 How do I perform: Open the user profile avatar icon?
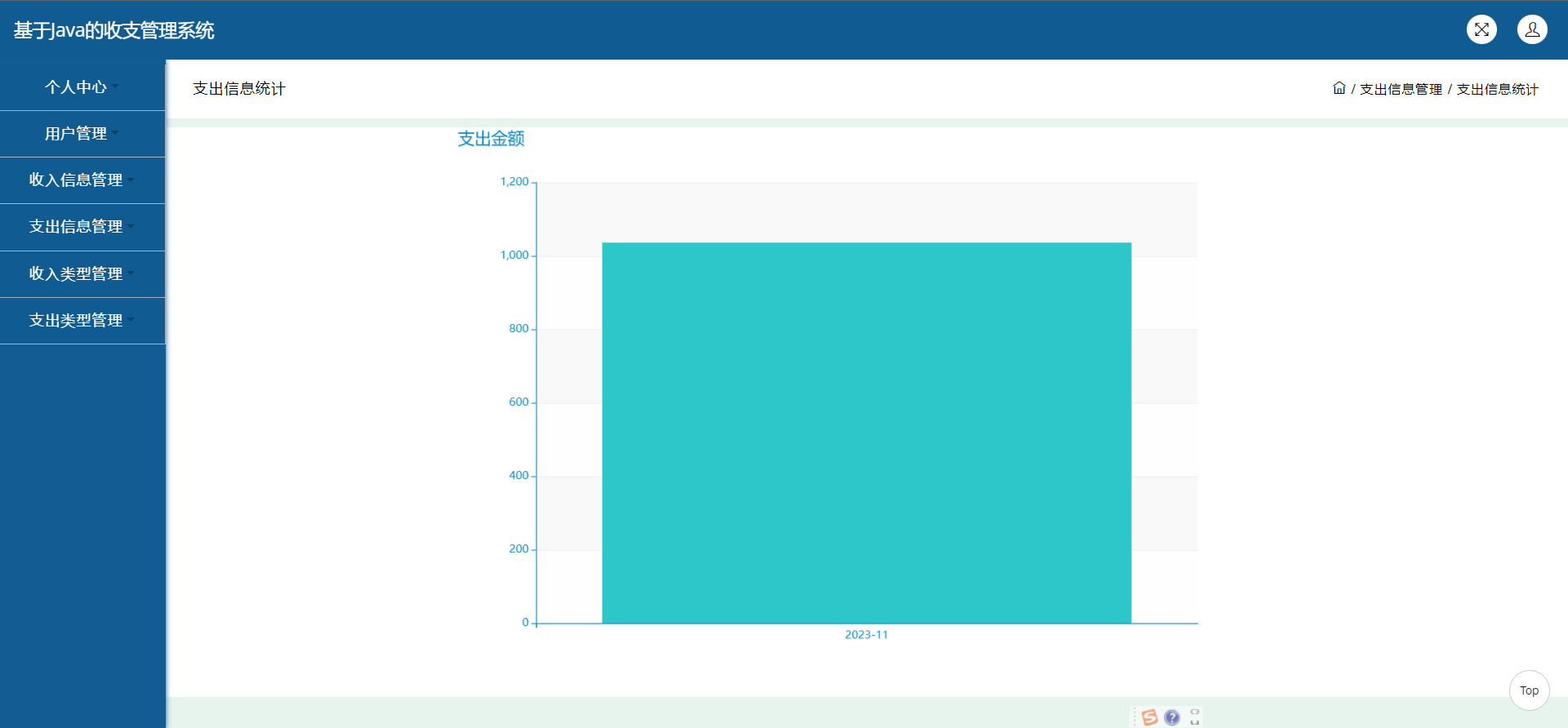coord(1532,29)
